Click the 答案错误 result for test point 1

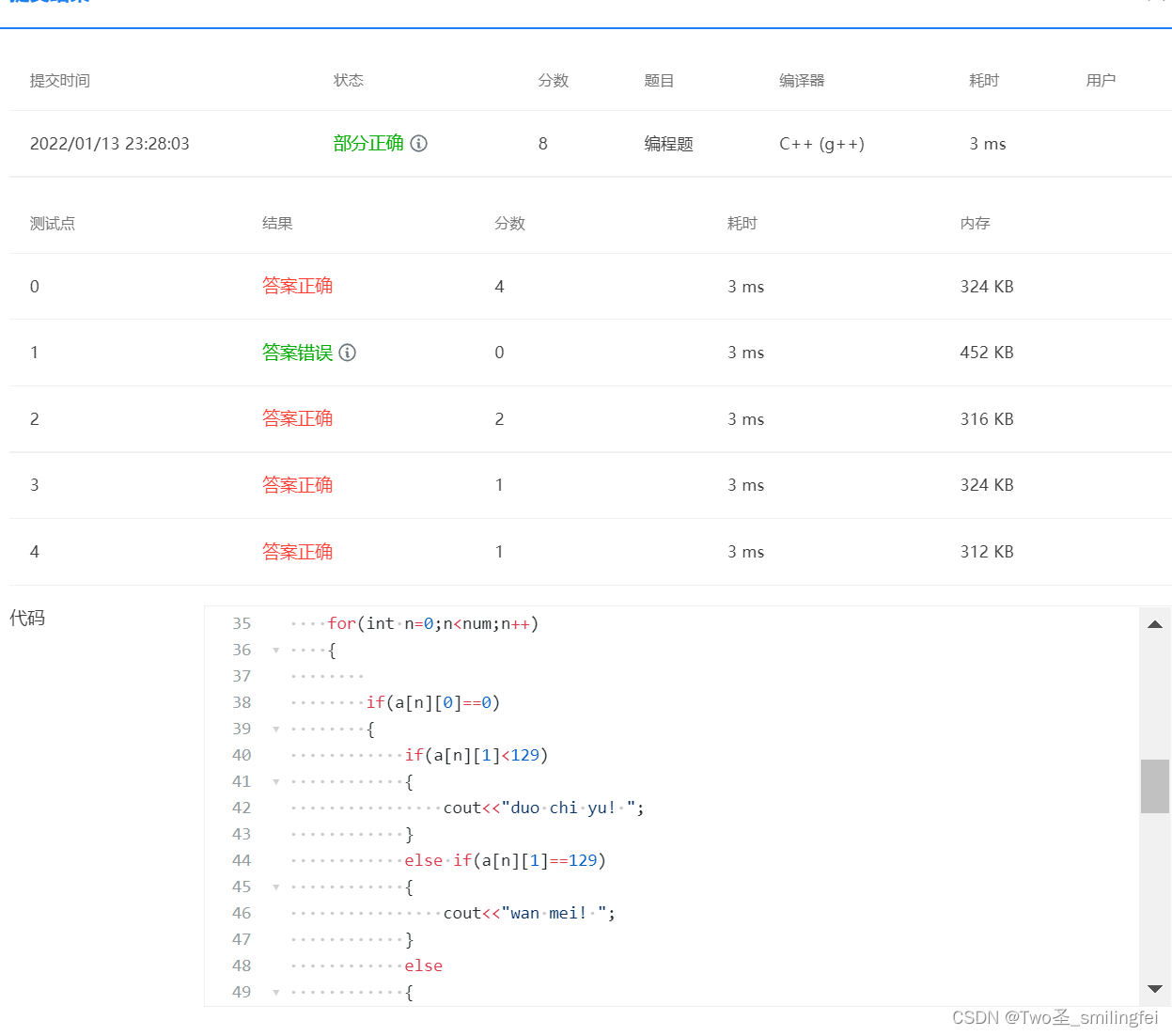click(x=297, y=353)
